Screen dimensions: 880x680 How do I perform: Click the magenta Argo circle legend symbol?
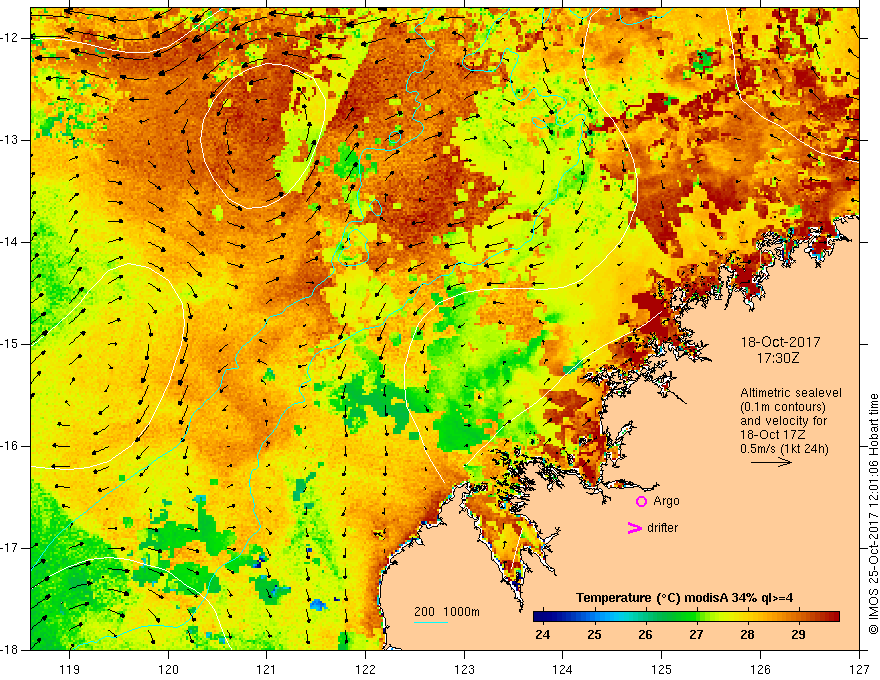(x=641, y=501)
